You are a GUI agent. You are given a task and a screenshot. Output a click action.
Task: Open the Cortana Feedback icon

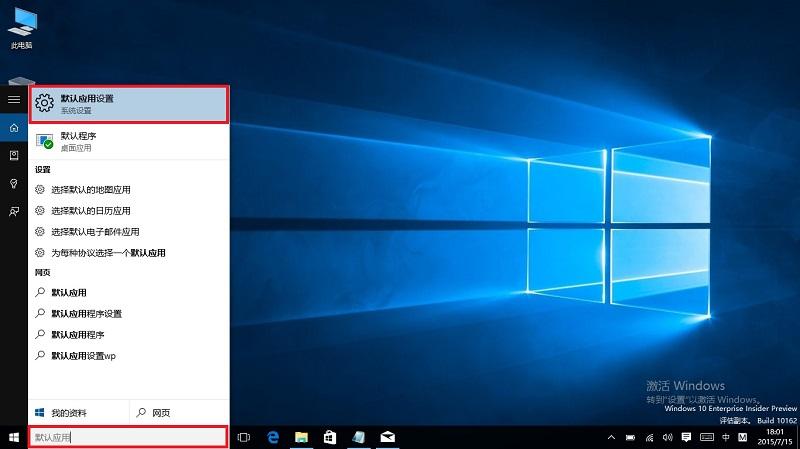point(14,211)
